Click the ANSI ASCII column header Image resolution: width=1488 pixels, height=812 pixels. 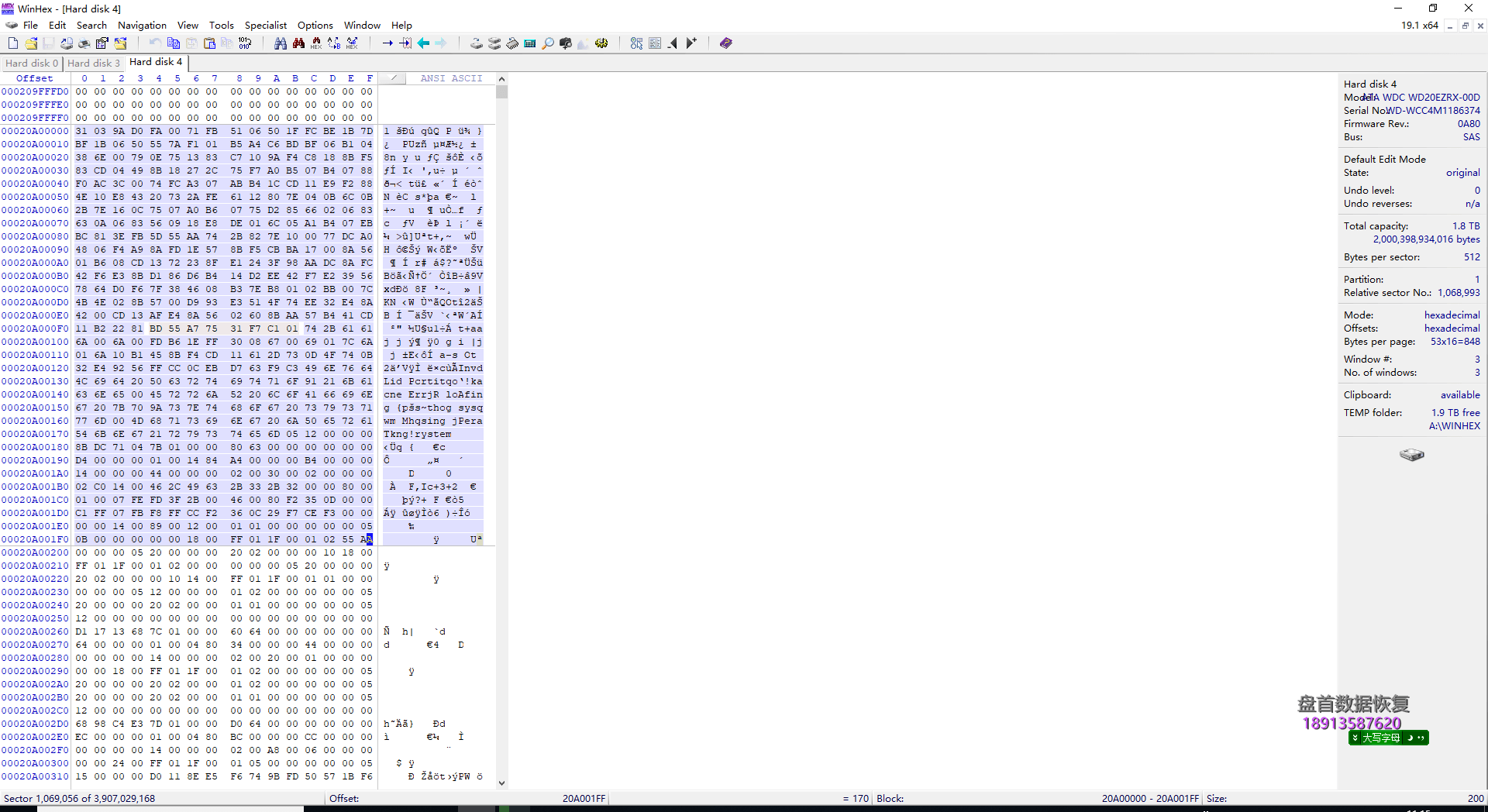click(x=451, y=78)
